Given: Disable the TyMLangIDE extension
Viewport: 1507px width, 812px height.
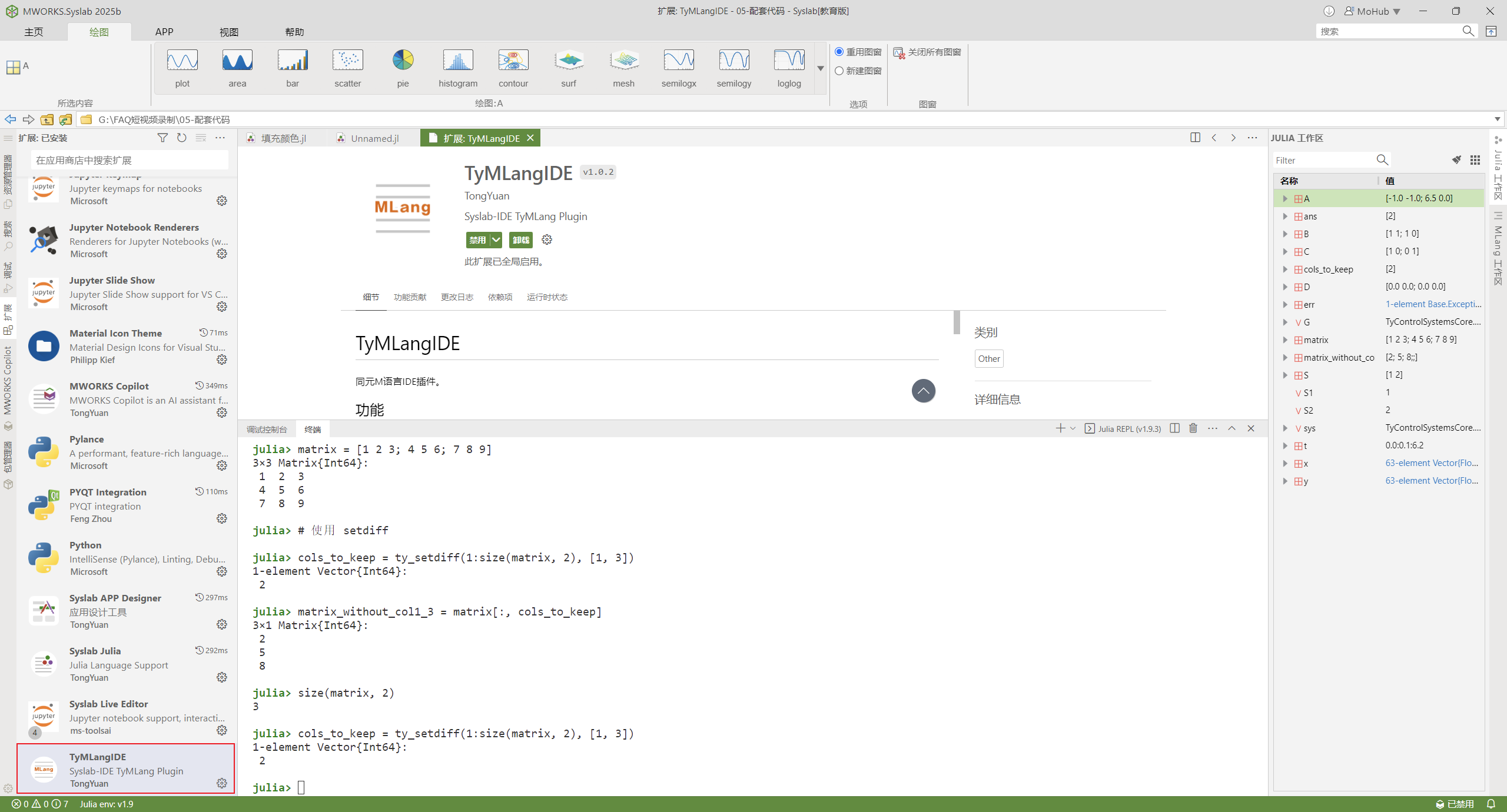Looking at the screenshot, I should [477, 239].
